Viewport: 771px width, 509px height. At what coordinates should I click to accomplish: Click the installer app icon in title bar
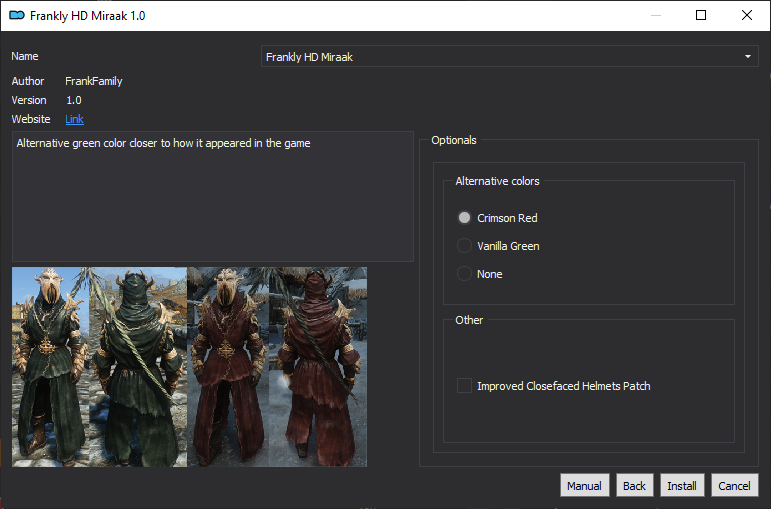[x=17, y=15]
